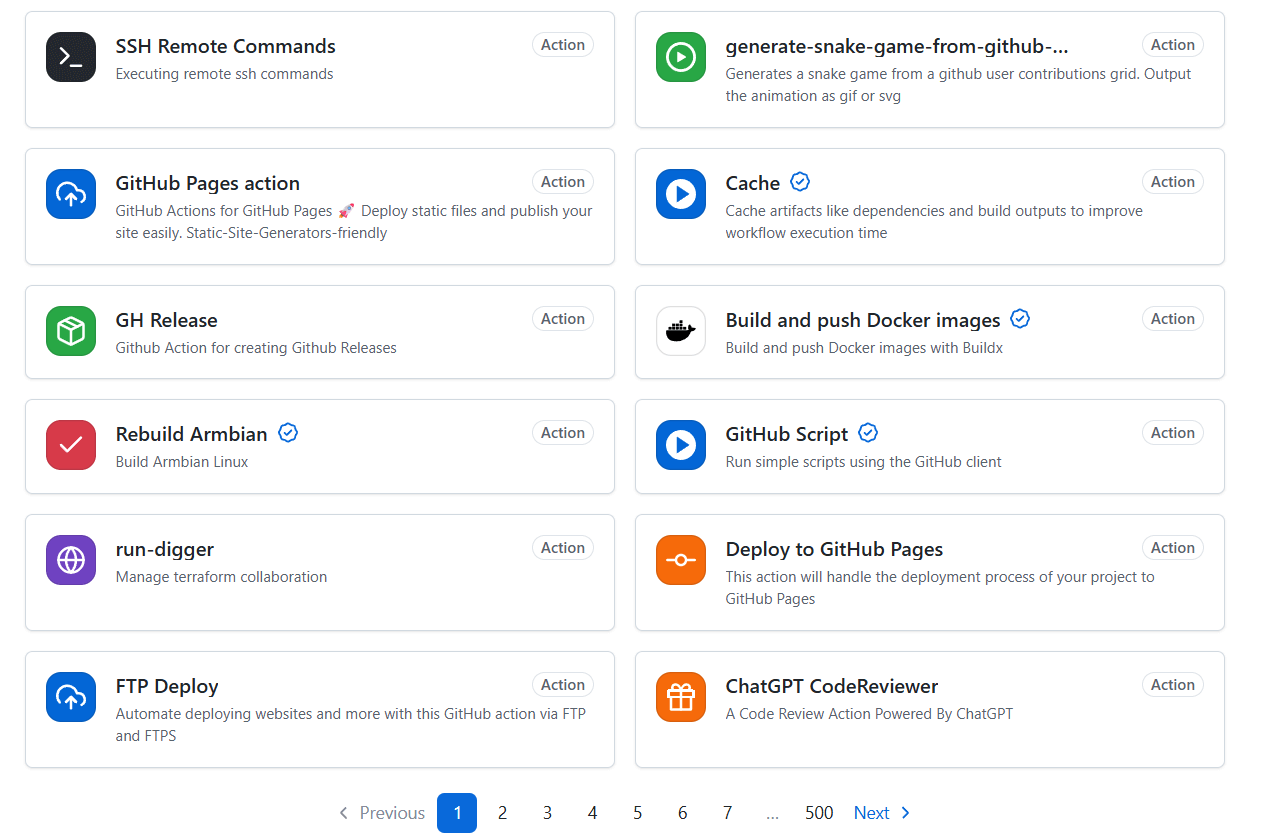1263x840 pixels.
Task: Click 'Run simple scripts using the GitHub client'
Action: pos(864,462)
